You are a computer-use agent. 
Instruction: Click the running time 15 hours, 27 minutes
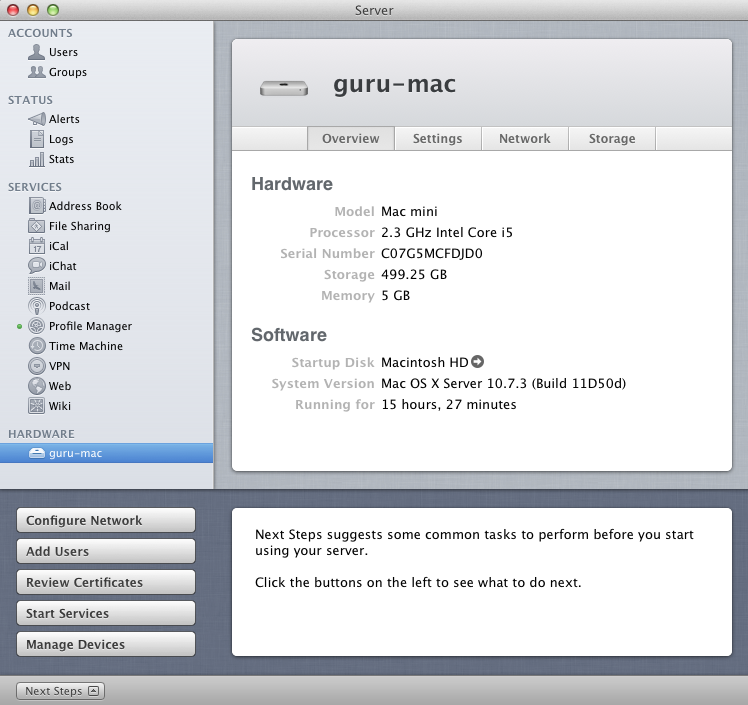coord(449,404)
